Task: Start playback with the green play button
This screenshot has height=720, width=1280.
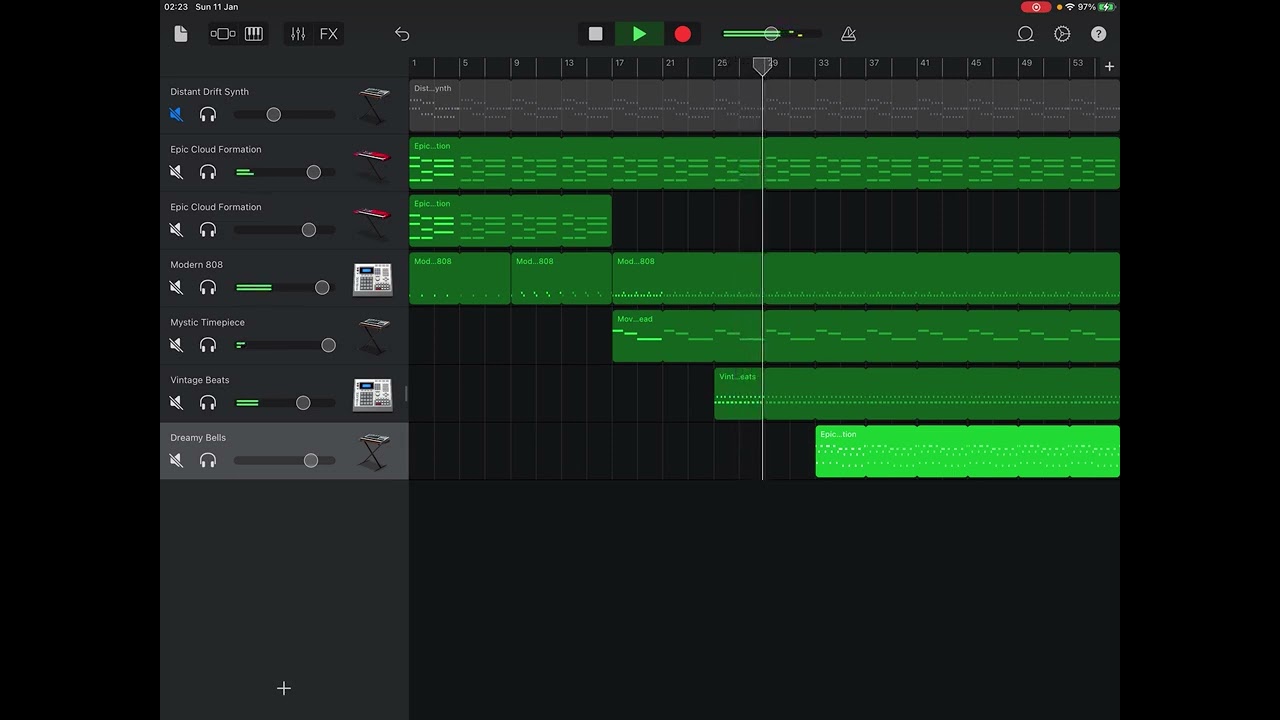Action: [639, 34]
